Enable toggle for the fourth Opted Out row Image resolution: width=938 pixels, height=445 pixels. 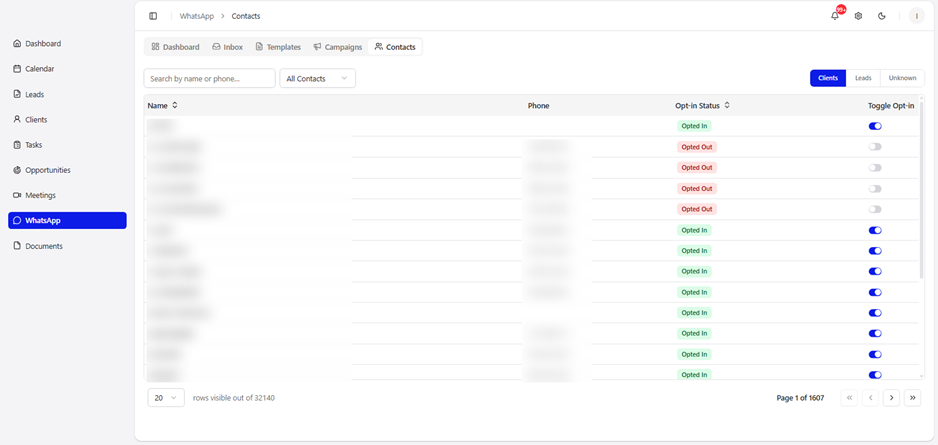click(875, 209)
